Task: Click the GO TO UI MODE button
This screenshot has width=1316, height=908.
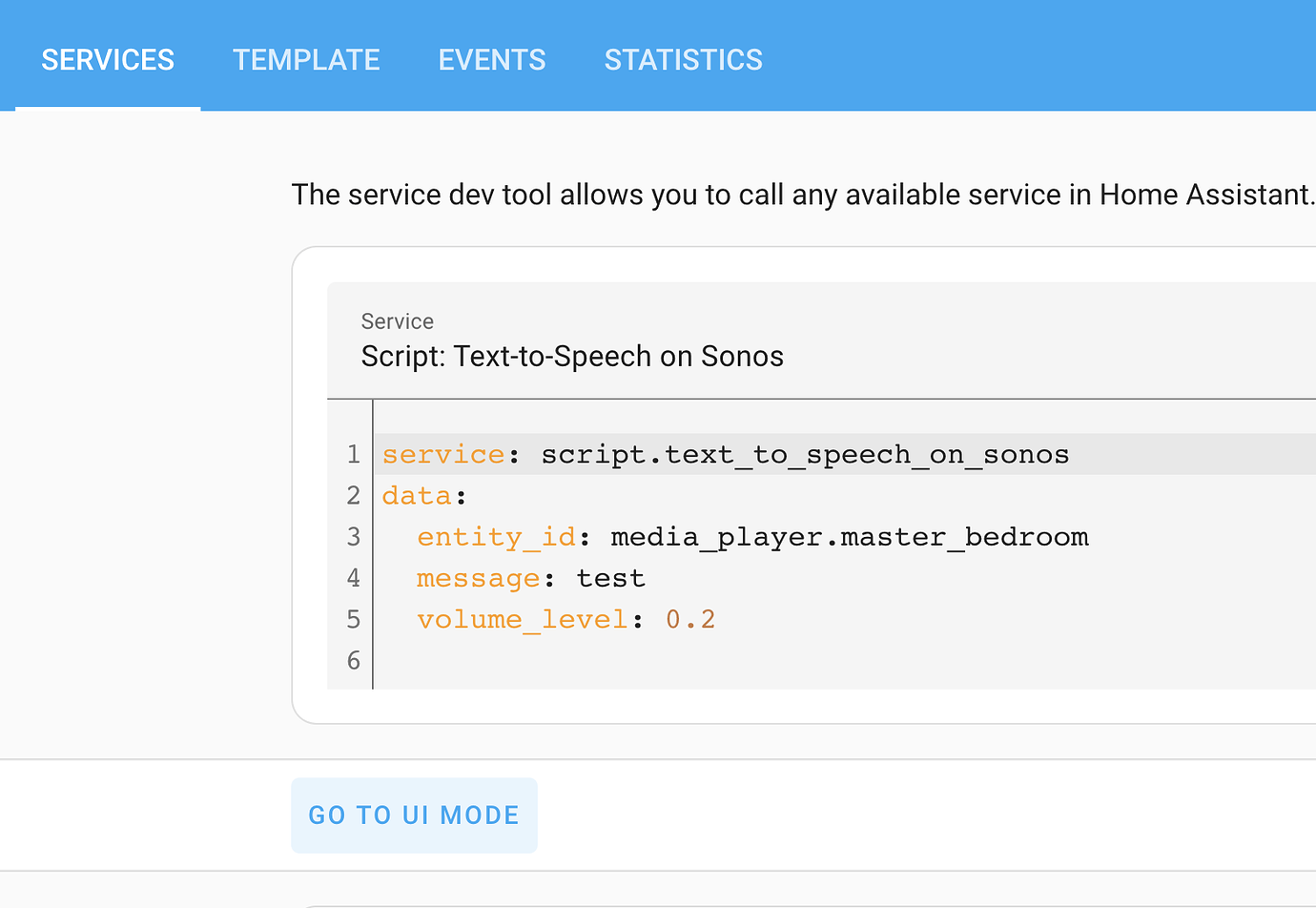Action: [x=414, y=815]
